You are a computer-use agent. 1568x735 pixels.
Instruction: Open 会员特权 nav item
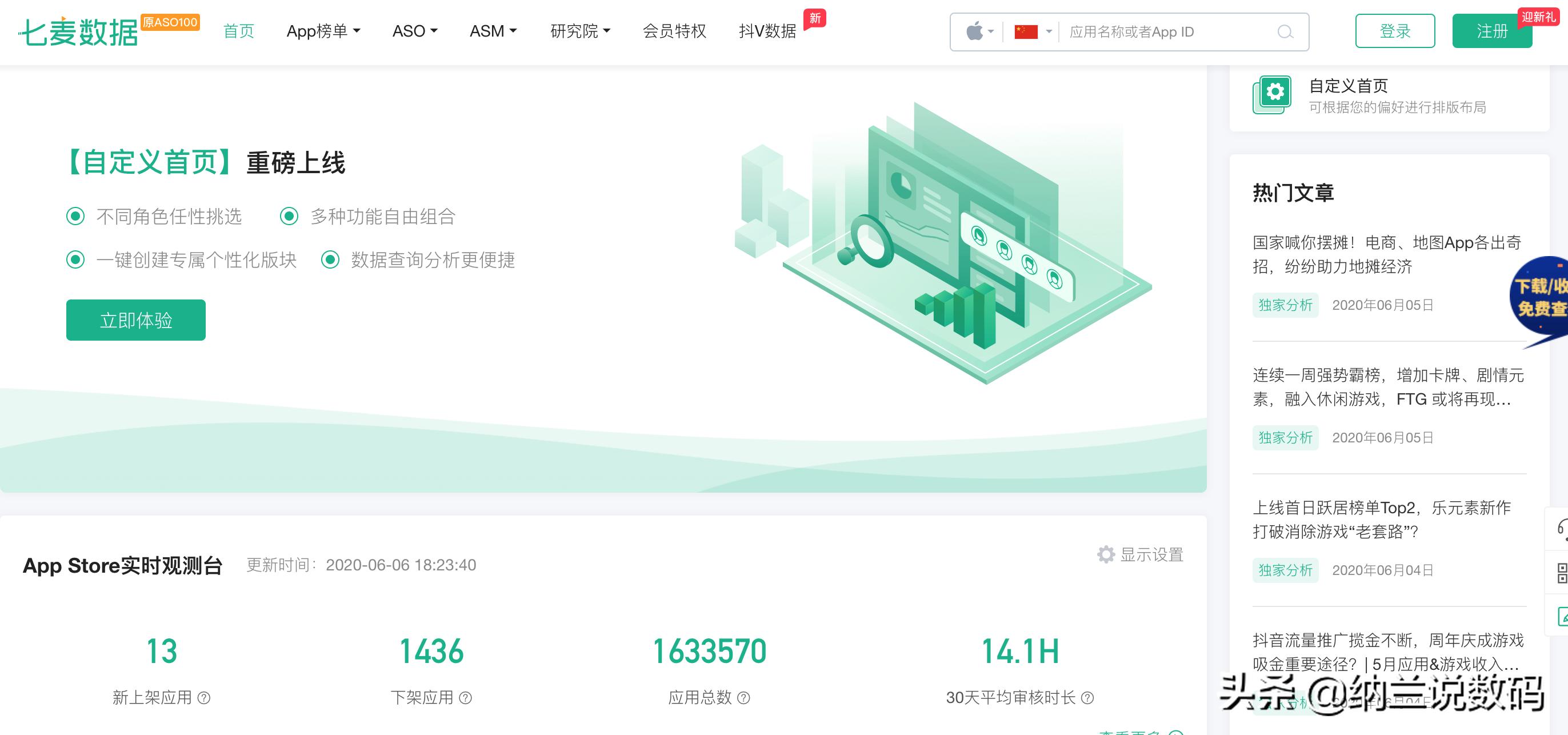(674, 31)
